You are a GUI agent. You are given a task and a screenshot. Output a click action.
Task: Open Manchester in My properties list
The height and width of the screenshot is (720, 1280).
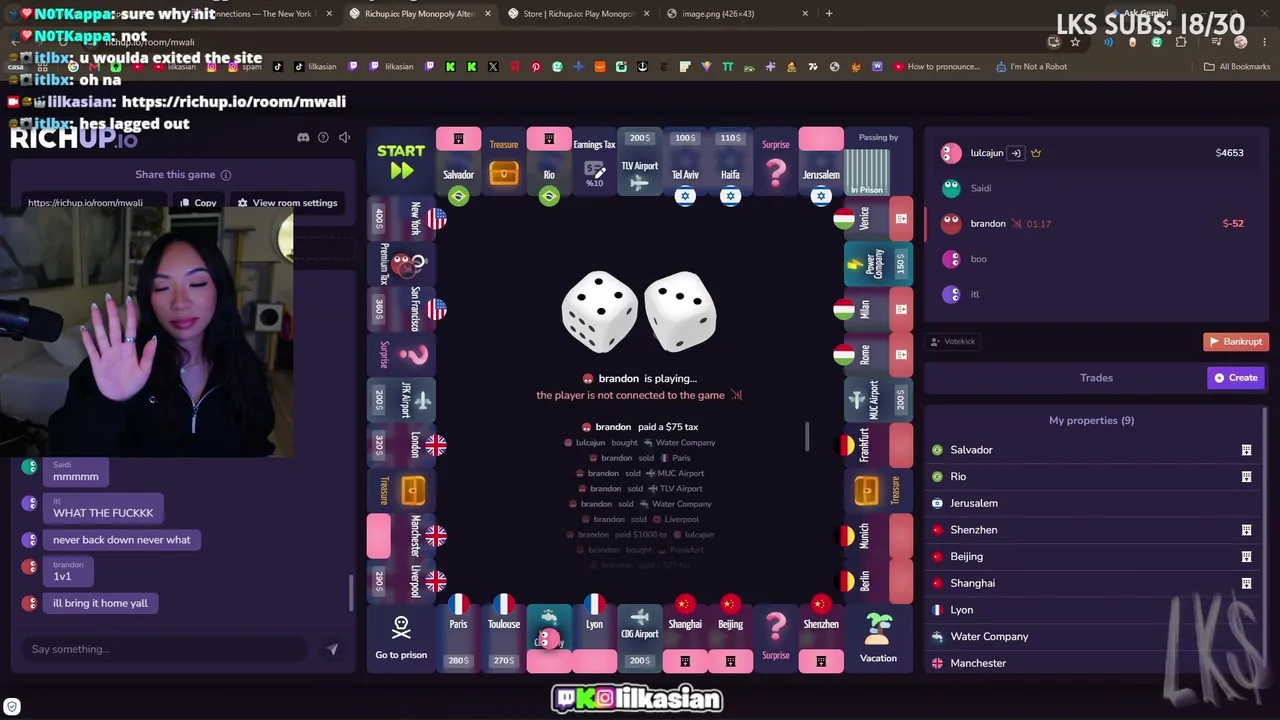tap(1092, 663)
